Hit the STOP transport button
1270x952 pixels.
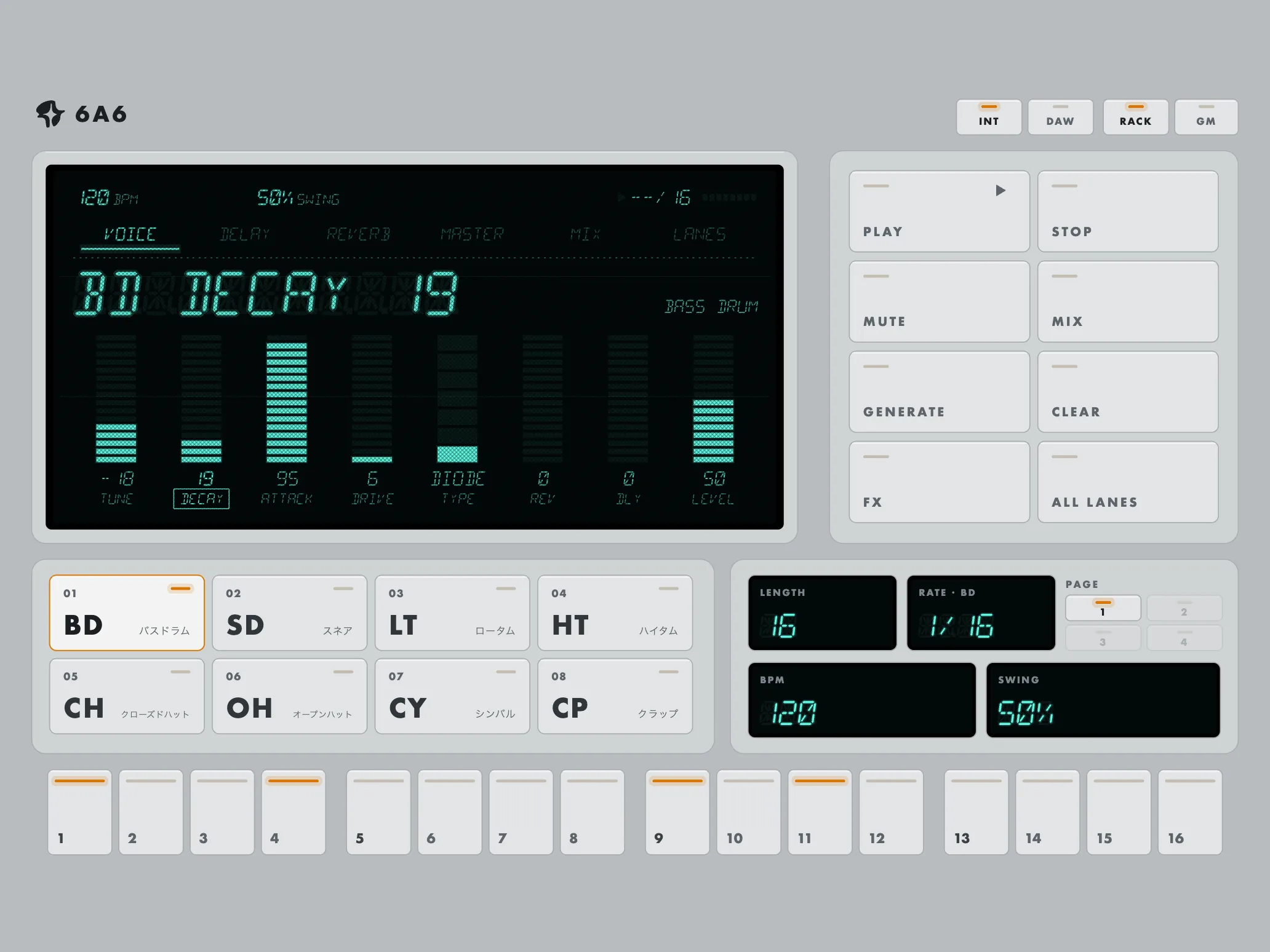[1127, 211]
